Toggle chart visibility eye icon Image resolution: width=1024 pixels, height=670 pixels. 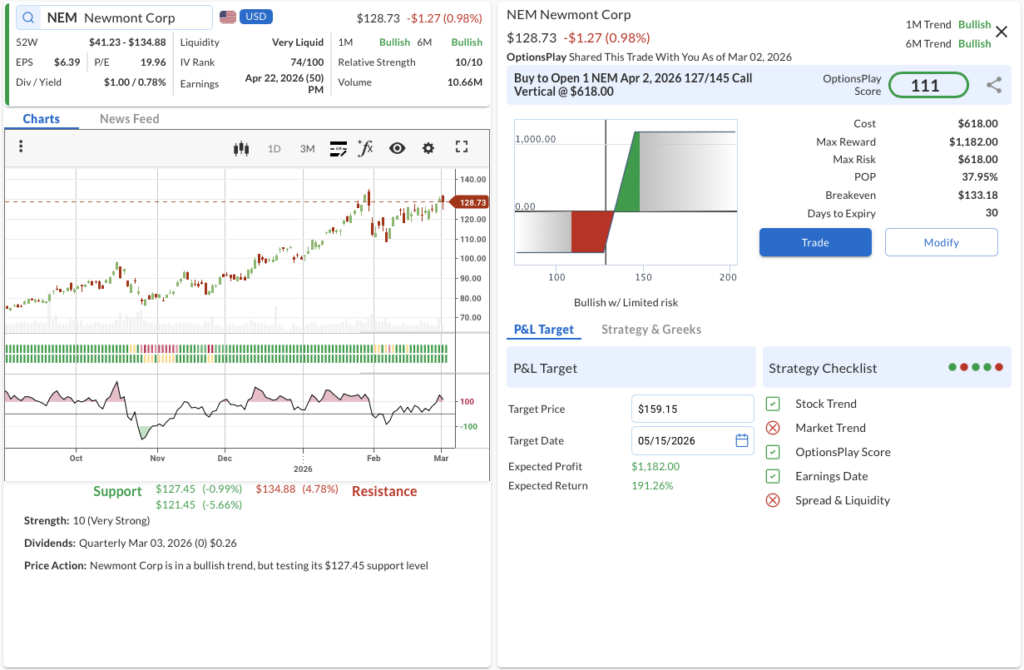(x=397, y=148)
